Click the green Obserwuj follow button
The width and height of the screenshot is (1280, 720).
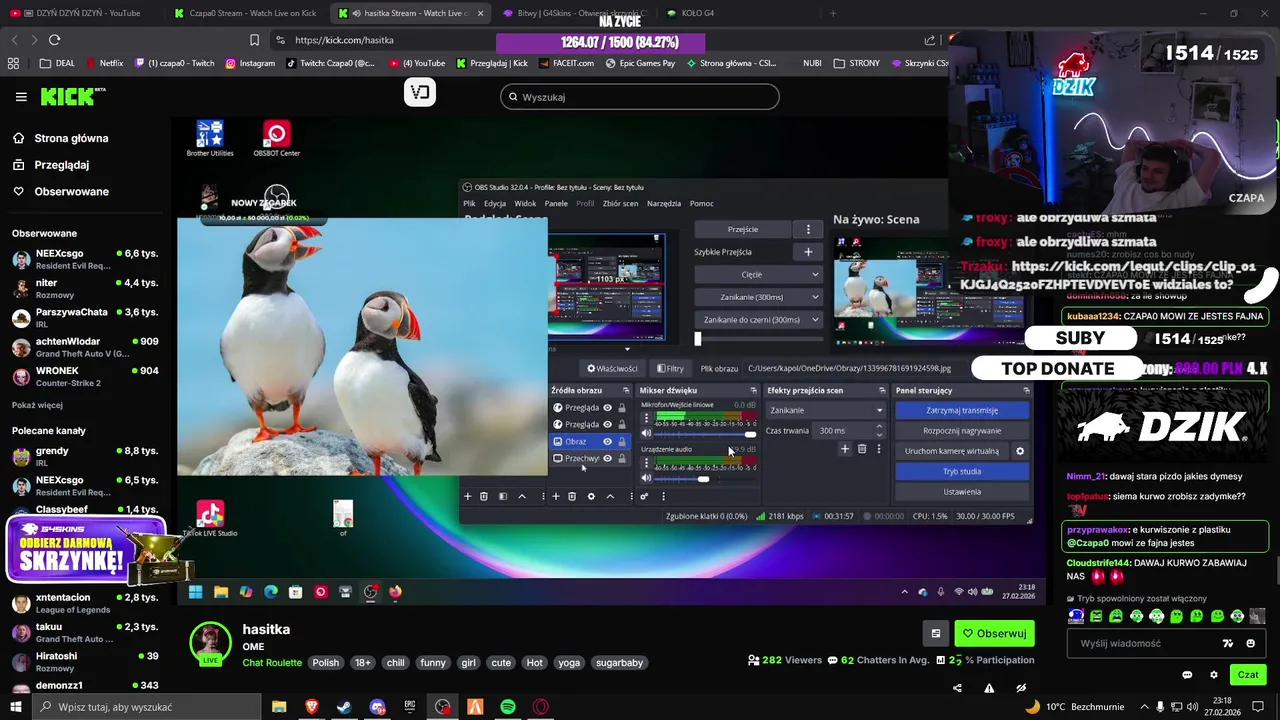click(x=994, y=633)
